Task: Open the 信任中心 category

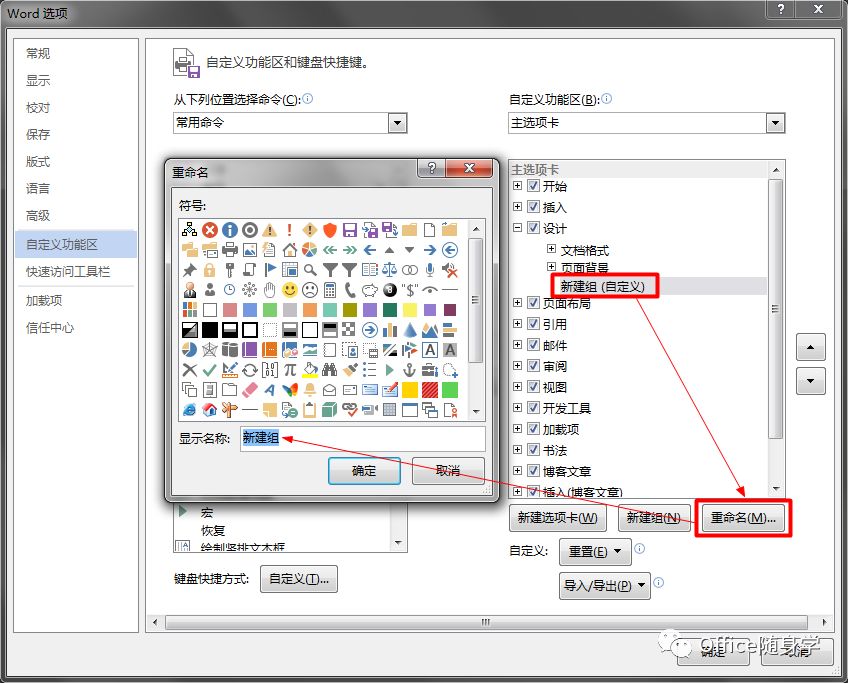Action: [x=50, y=328]
